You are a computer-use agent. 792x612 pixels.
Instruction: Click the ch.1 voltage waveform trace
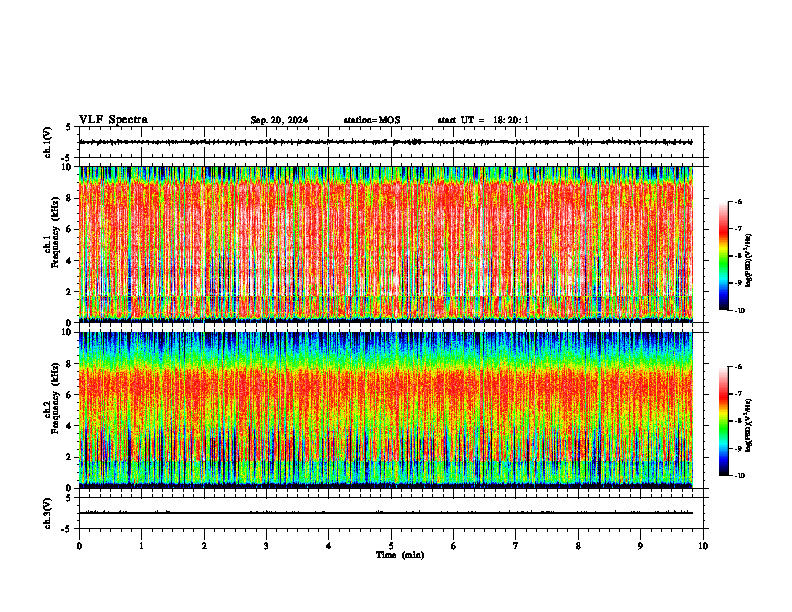386,142
